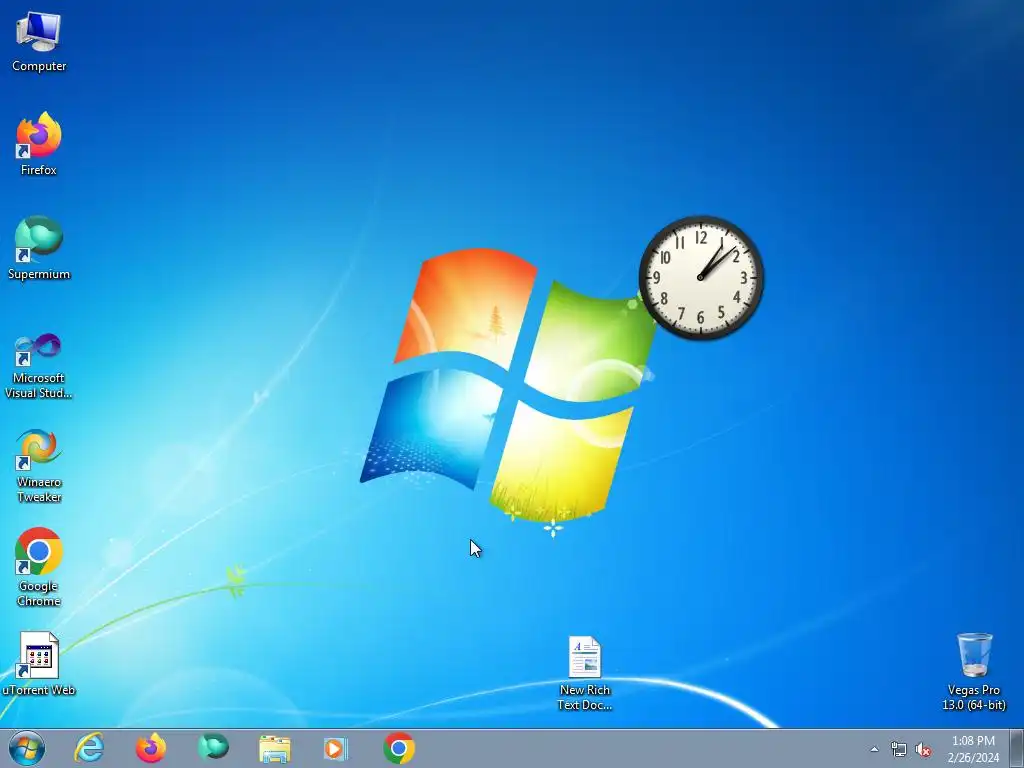1024x768 pixels.
Task: Open the taskbar clock showing 1:08 PM
Action: (973, 749)
